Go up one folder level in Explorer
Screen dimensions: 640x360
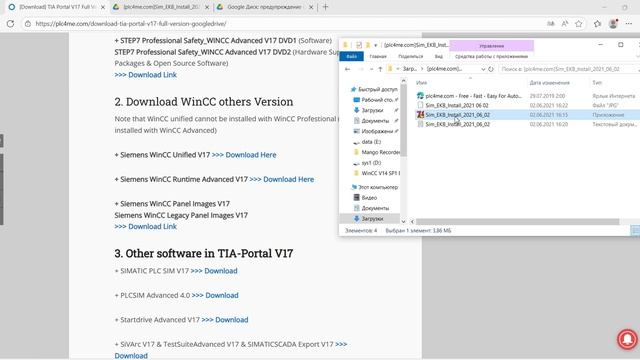coord(380,69)
